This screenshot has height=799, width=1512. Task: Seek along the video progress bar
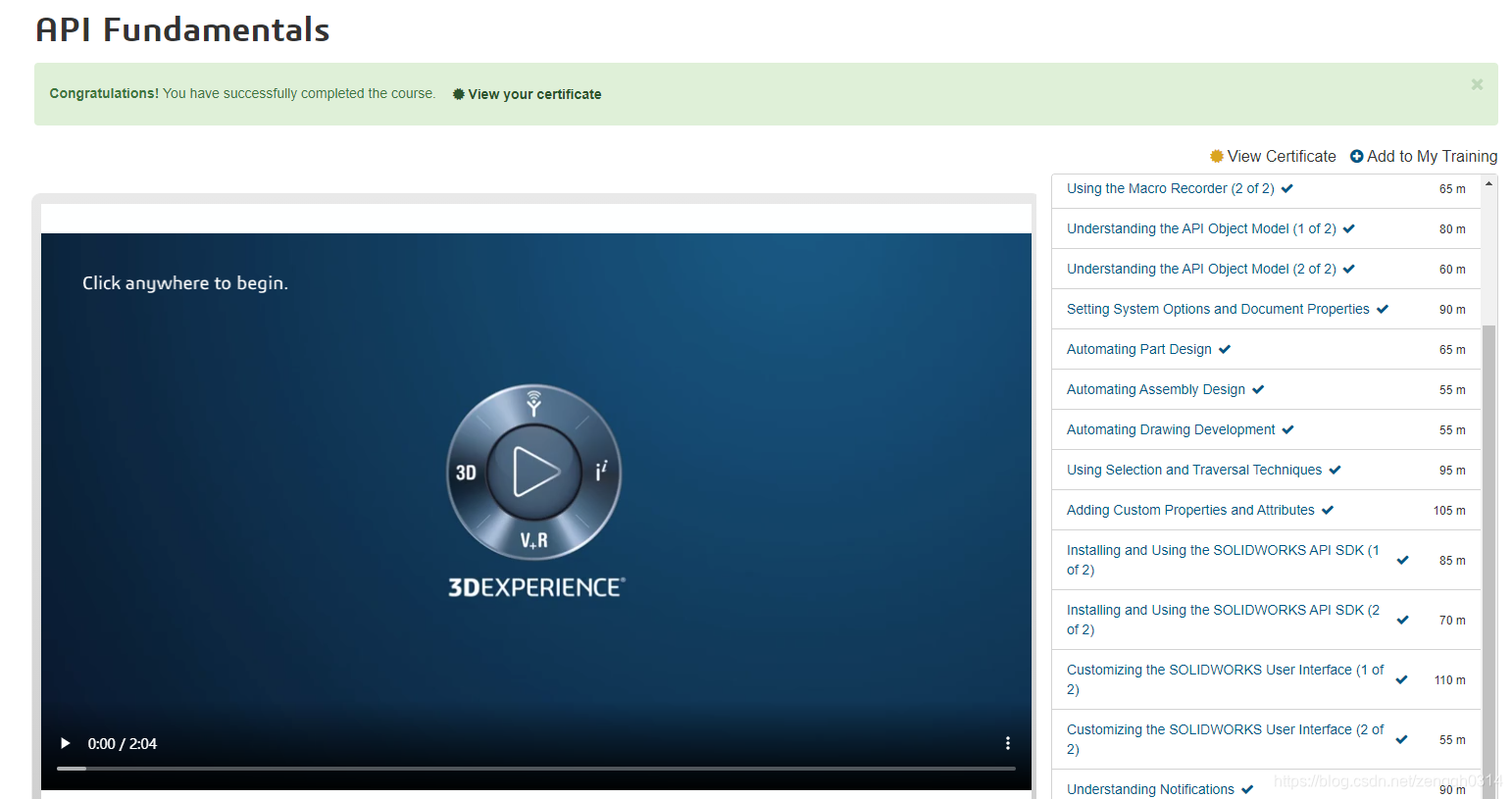pyautogui.click(x=536, y=769)
